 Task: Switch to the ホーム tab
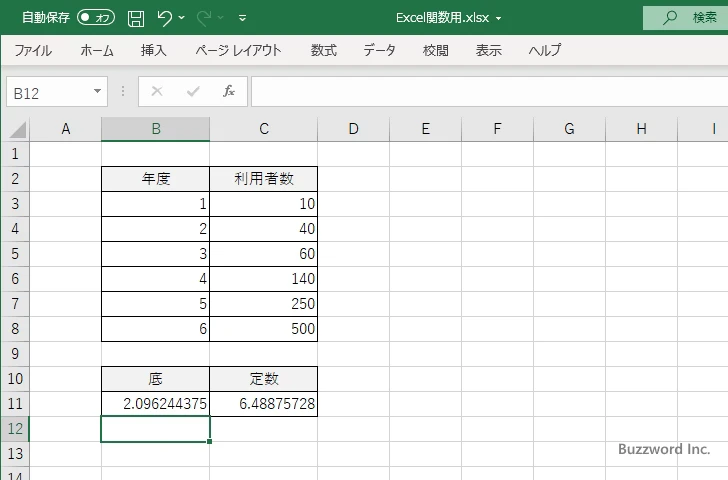tap(97, 50)
